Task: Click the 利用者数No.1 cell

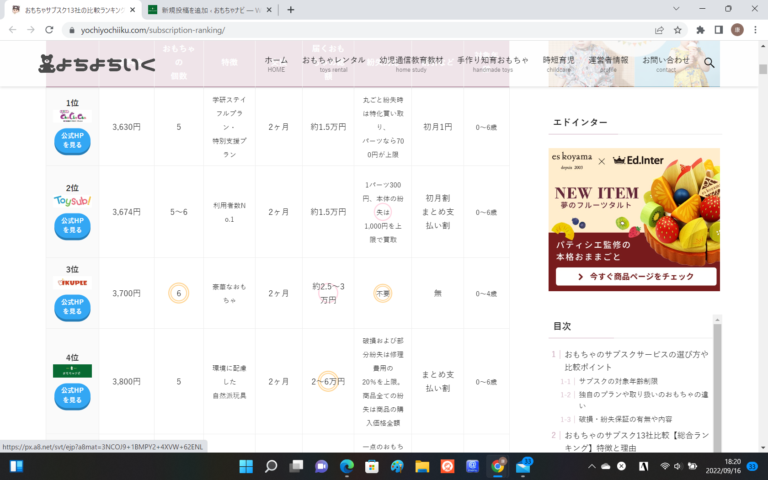Action: [229, 212]
